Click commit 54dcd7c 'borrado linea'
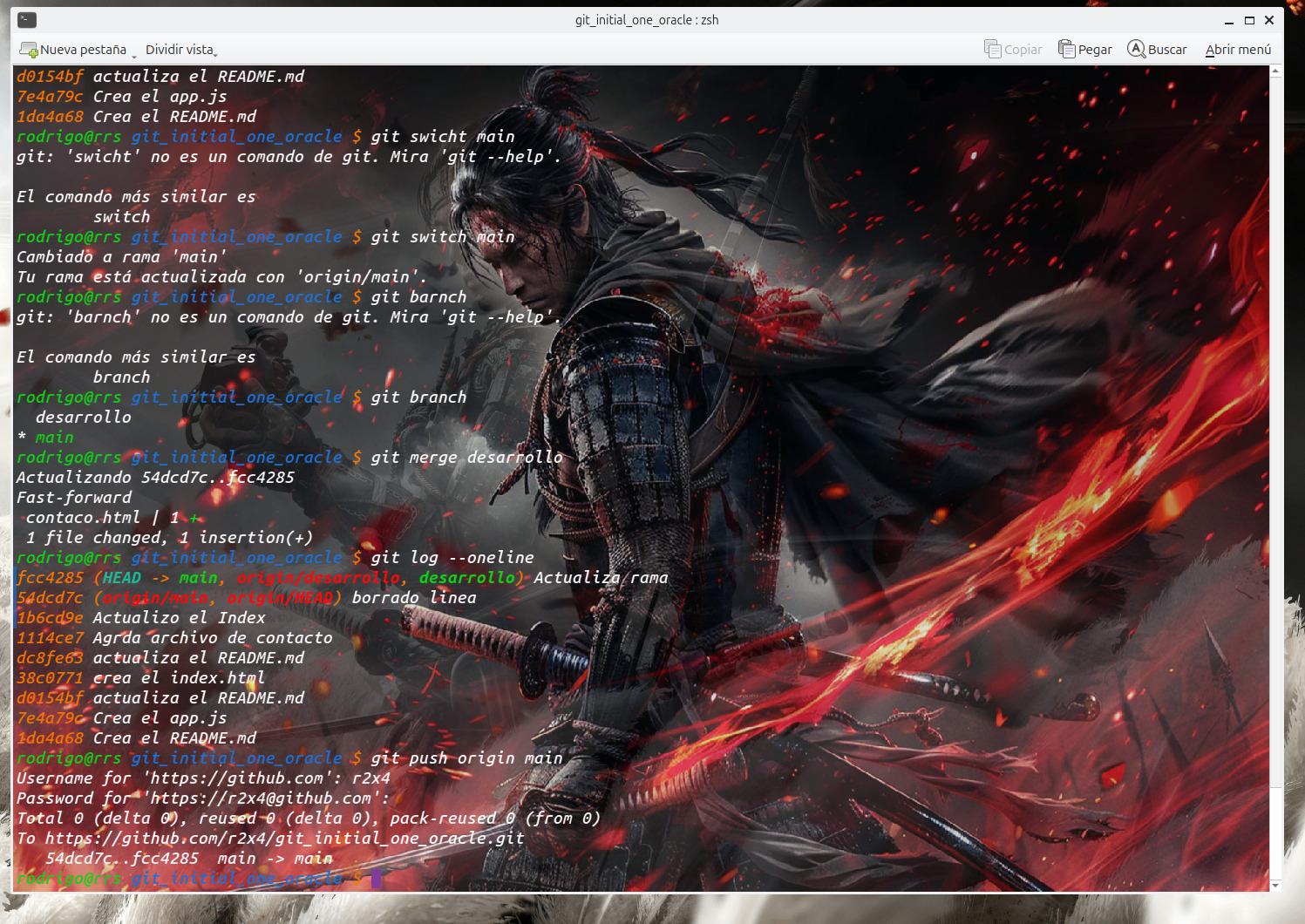This screenshot has height=924, width=1305. [x=246, y=598]
